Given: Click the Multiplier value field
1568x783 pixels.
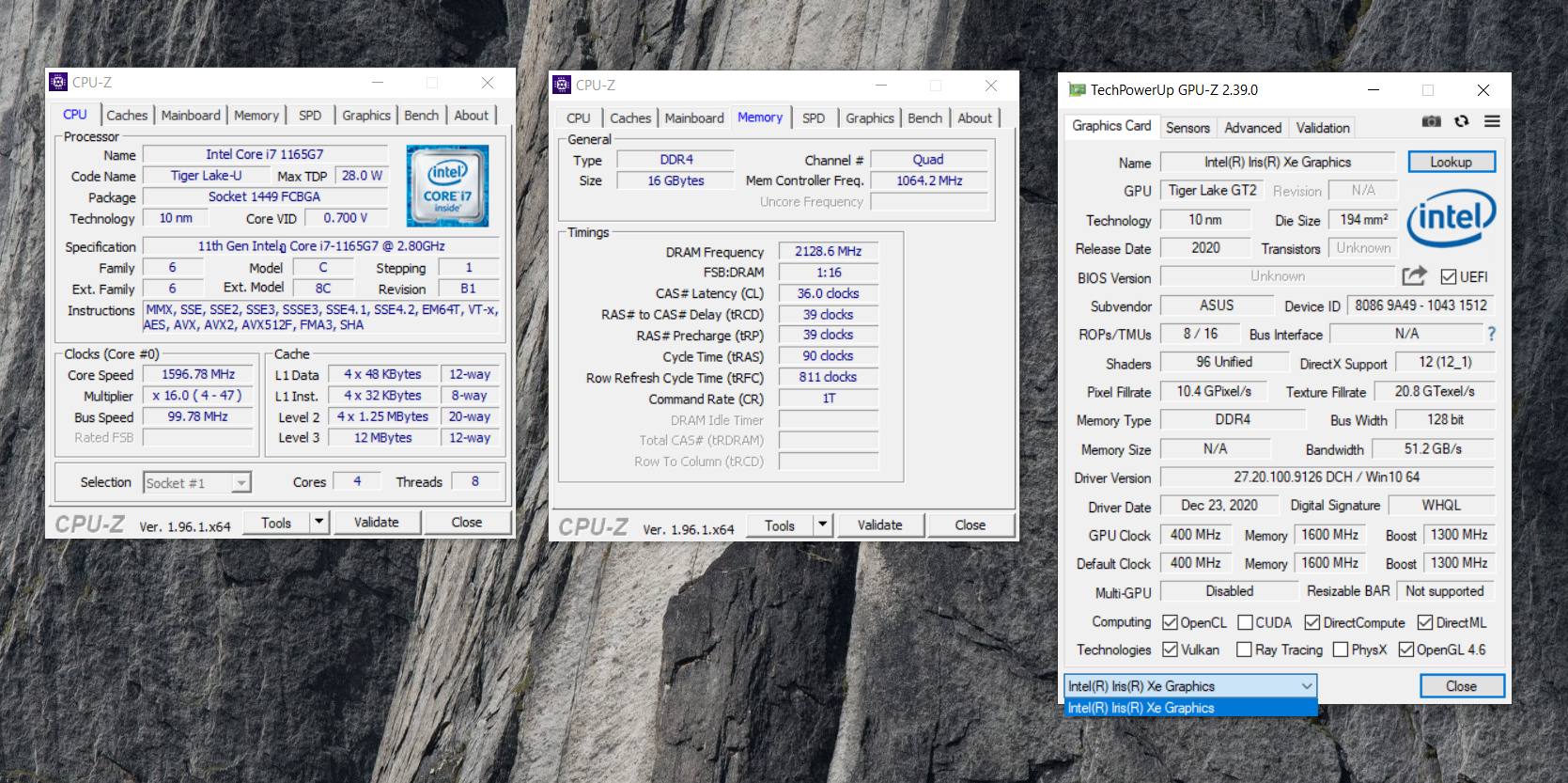Looking at the screenshot, I should point(198,396).
